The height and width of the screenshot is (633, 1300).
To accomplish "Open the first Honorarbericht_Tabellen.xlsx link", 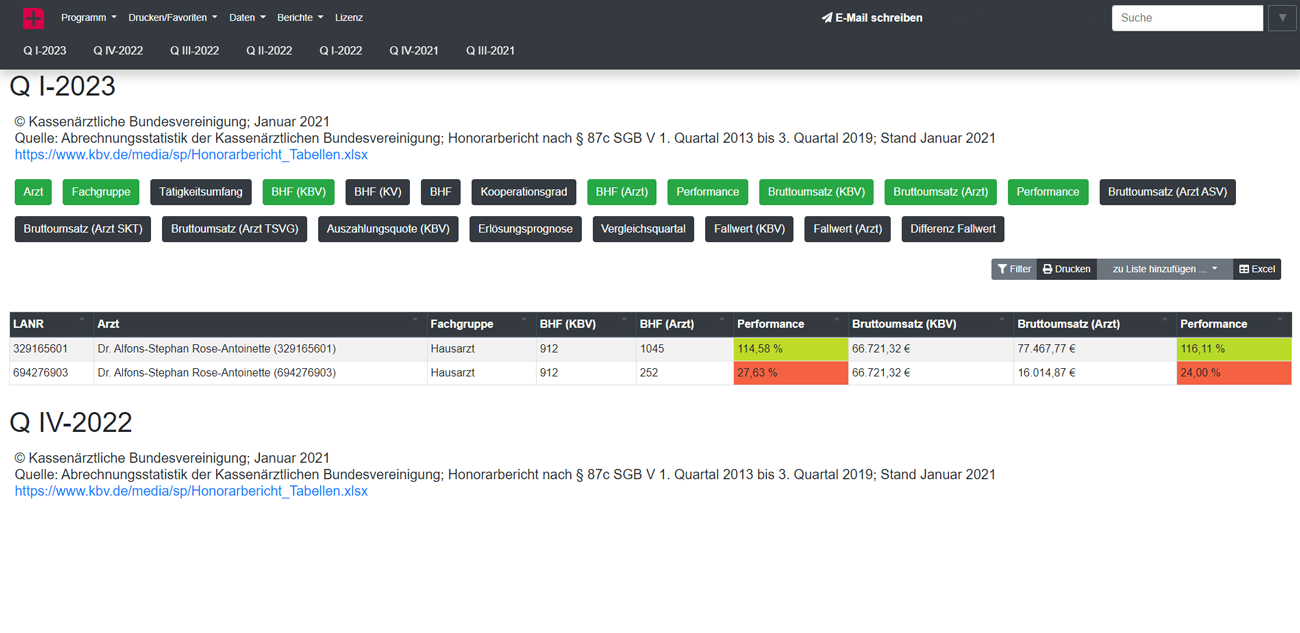I will point(191,155).
